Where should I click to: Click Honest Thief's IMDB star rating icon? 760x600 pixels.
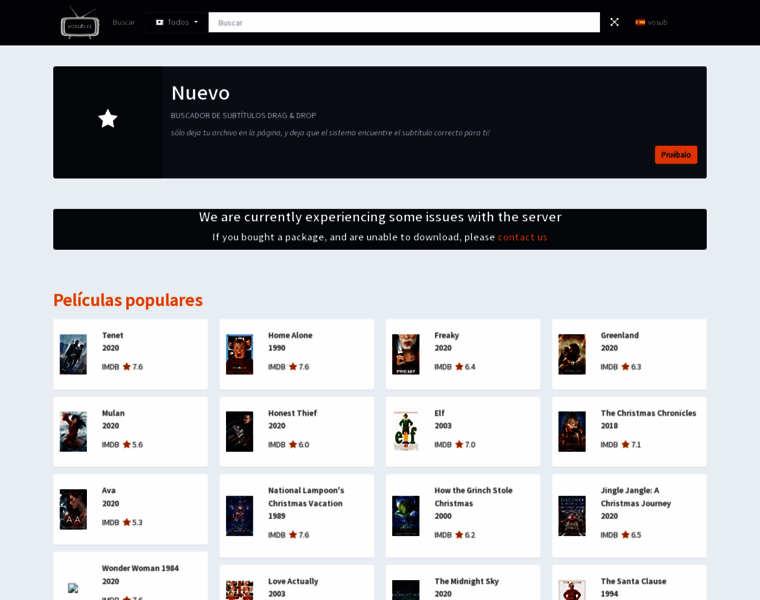293,444
